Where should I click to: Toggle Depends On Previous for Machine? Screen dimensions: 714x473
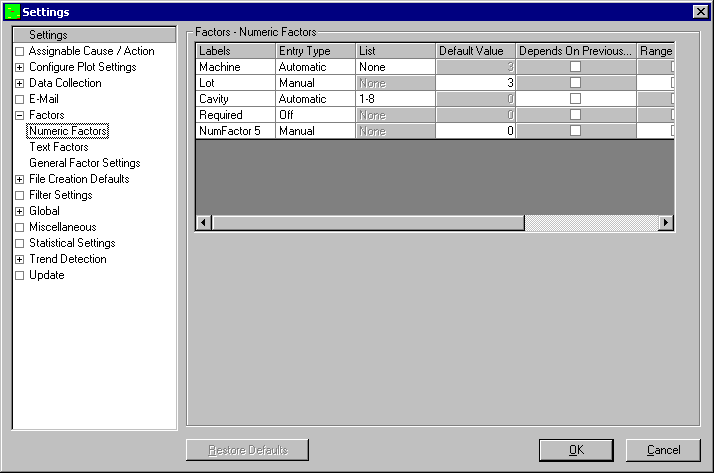[576, 67]
